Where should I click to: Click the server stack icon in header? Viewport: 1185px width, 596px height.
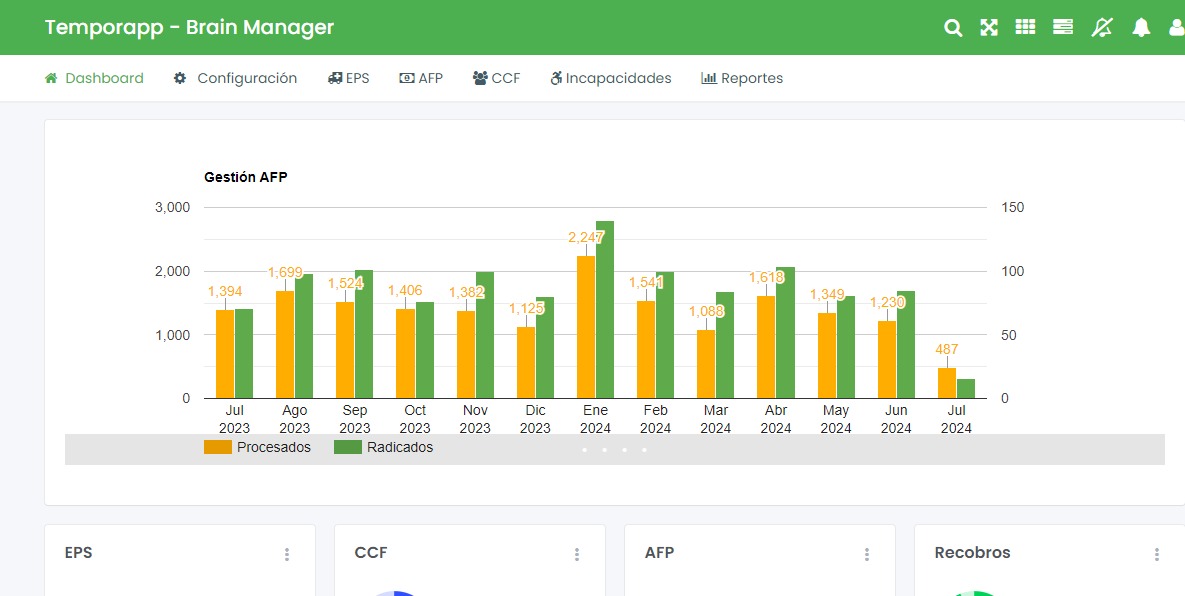point(1063,27)
